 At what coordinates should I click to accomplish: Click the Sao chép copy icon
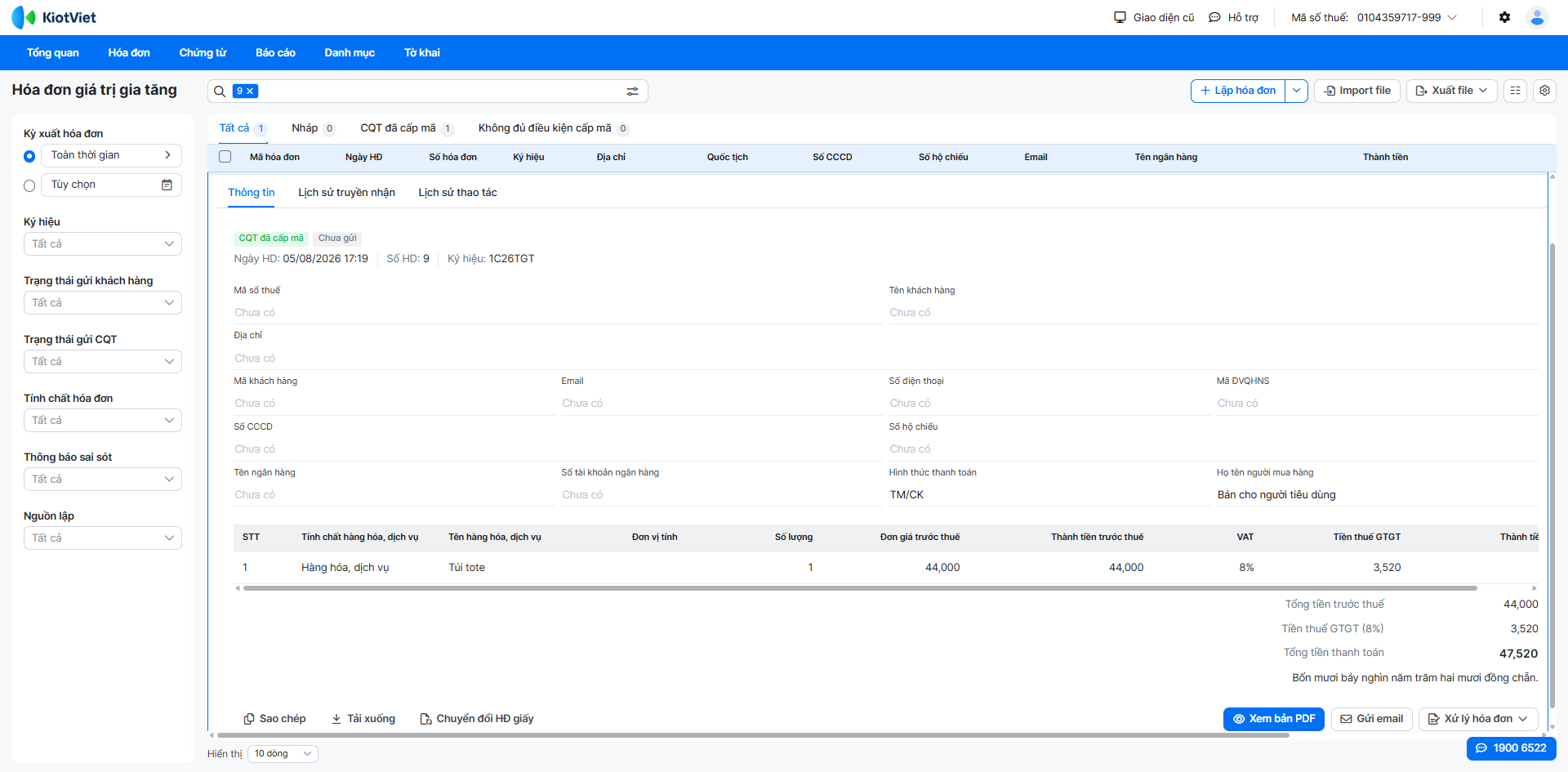coord(249,719)
